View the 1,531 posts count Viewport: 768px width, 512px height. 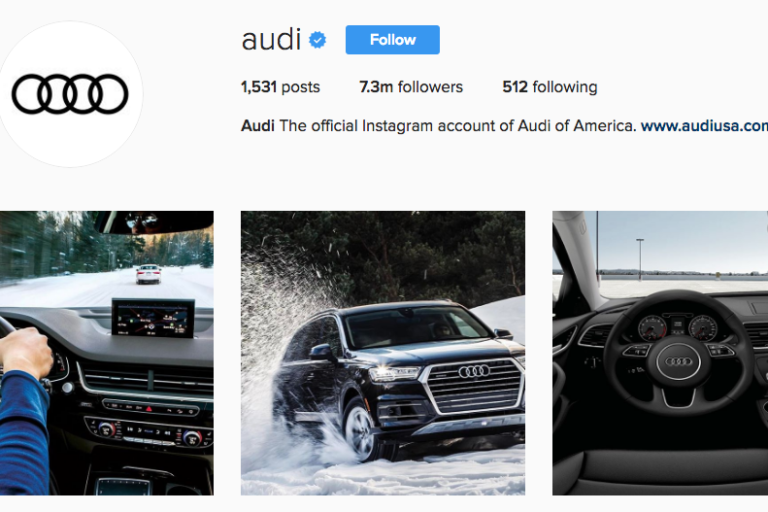point(280,87)
